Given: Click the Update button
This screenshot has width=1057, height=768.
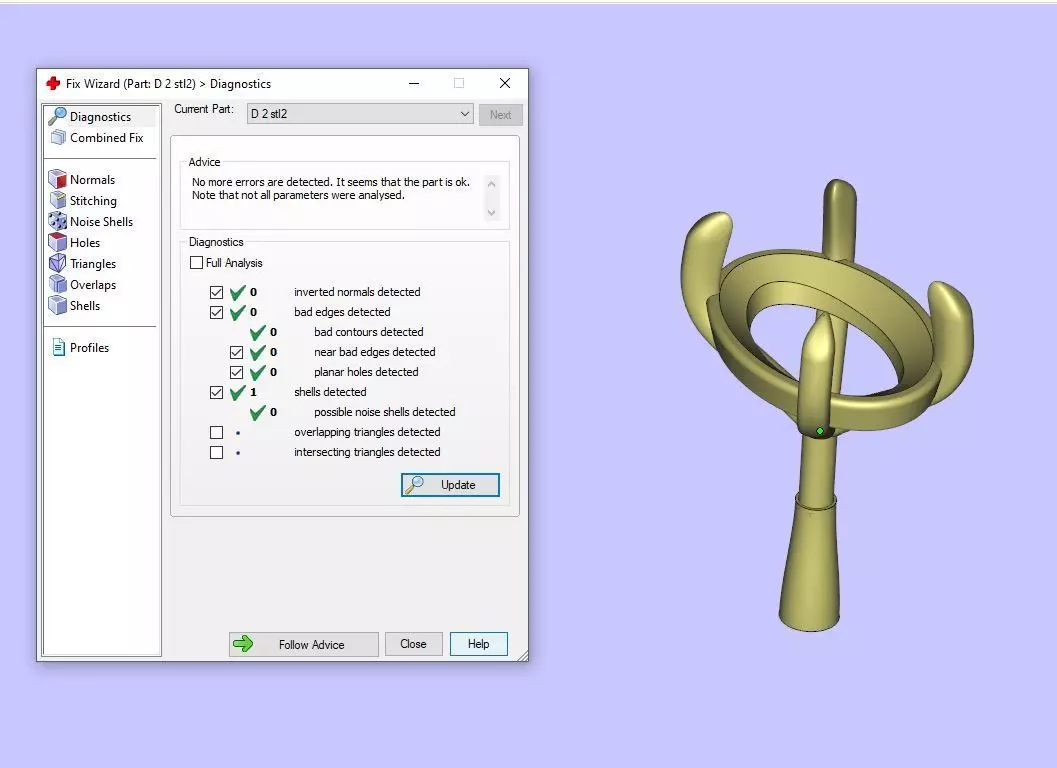Looking at the screenshot, I should (450, 485).
